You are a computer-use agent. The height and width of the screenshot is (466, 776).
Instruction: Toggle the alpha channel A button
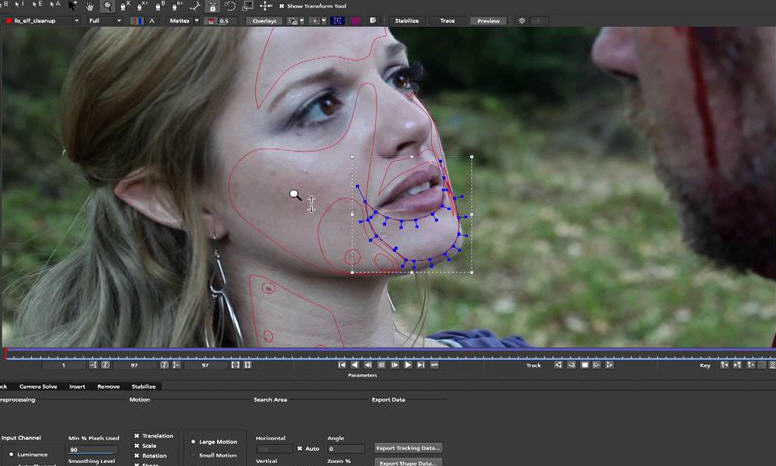(152, 21)
